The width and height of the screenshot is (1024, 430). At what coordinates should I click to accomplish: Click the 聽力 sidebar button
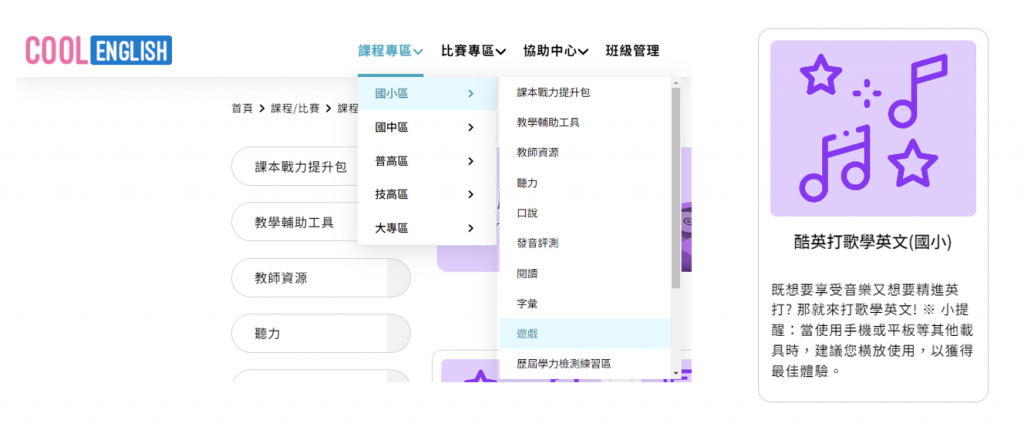click(x=321, y=333)
